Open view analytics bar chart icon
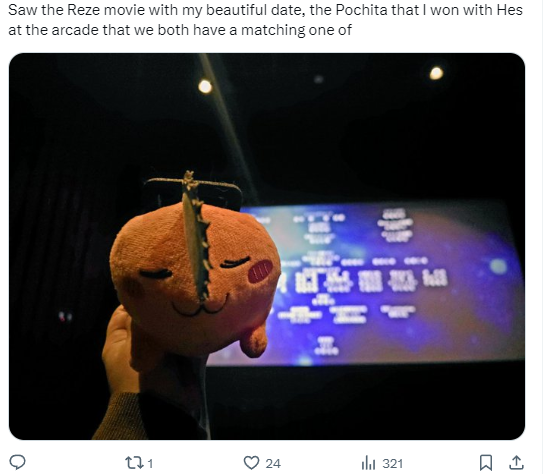This screenshot has height=474, width=544. click(368, 463)
